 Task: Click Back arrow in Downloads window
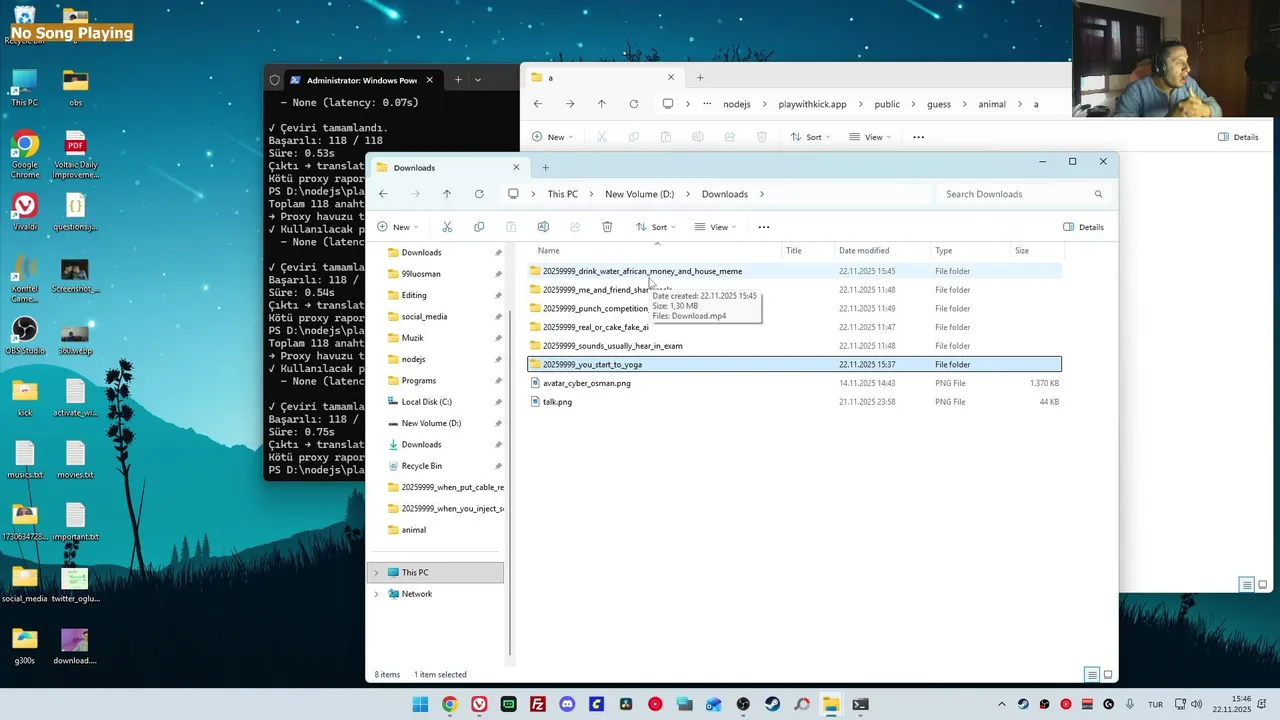(x=383, y=194)
